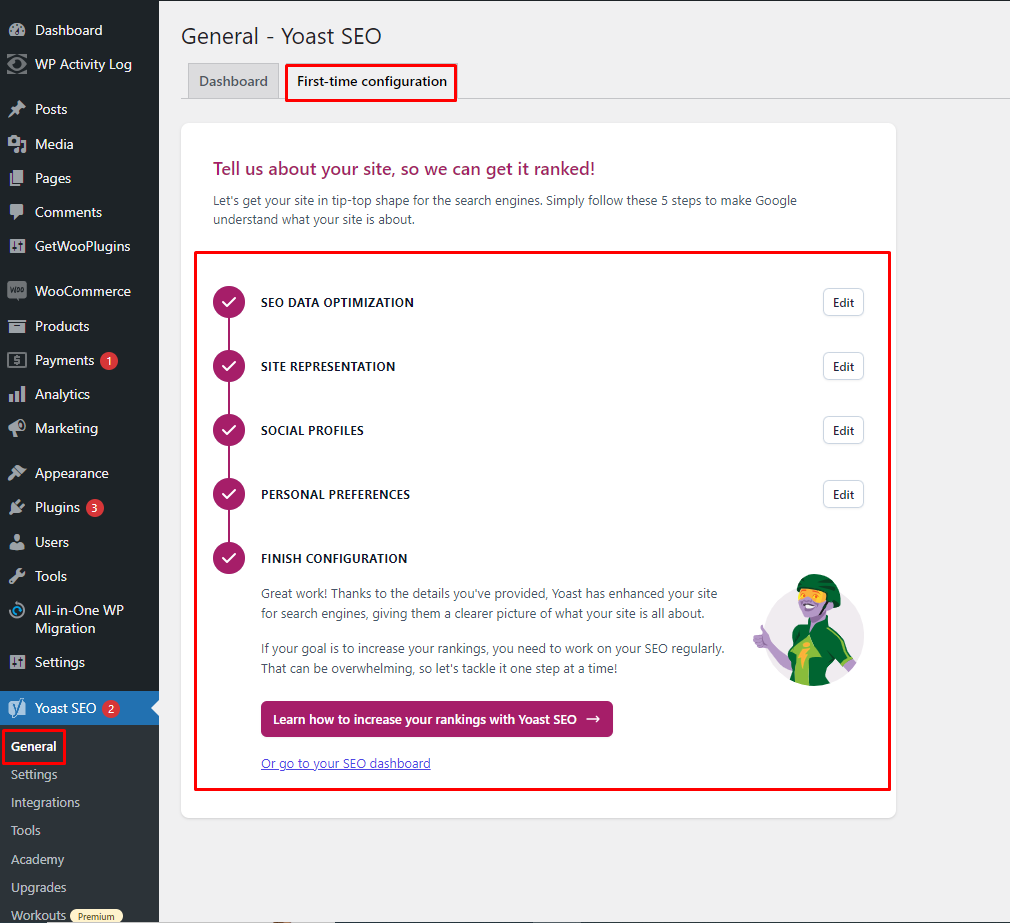Switch to the Dashboard tab
Screen dimensions: 1010x923
click(233, 81)
